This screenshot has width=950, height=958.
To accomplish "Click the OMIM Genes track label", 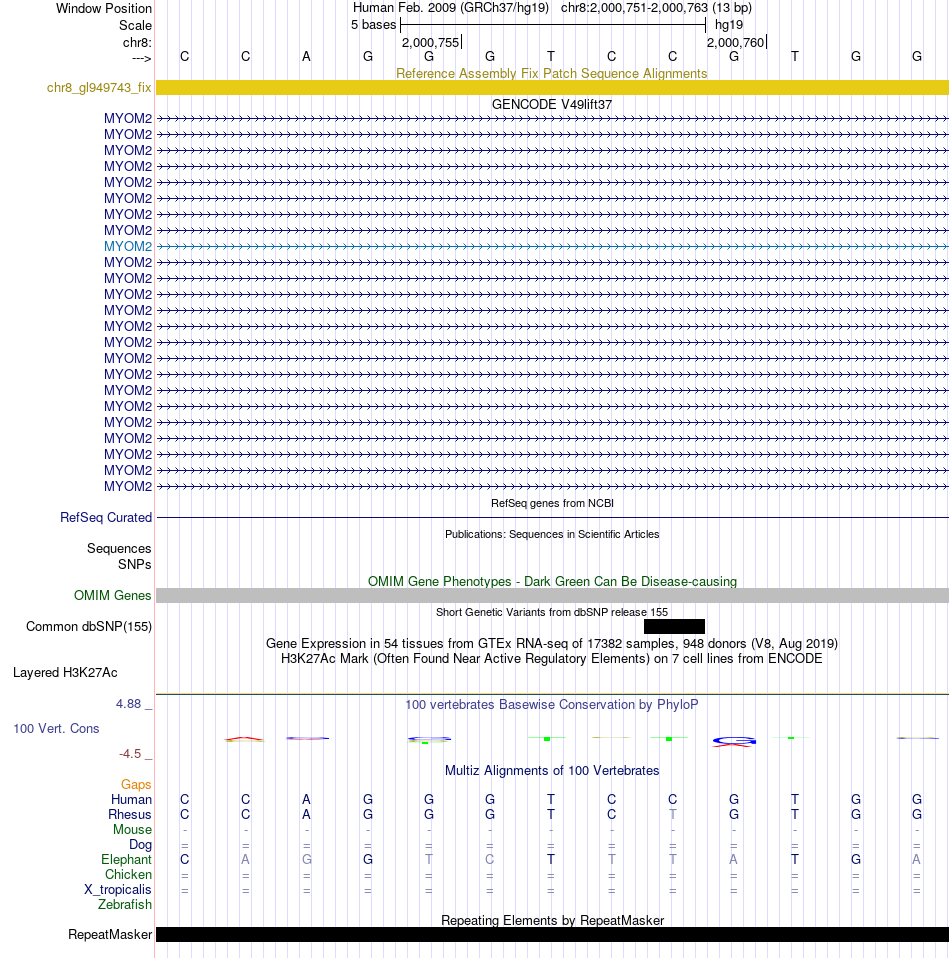I will [x=112, y=596].
